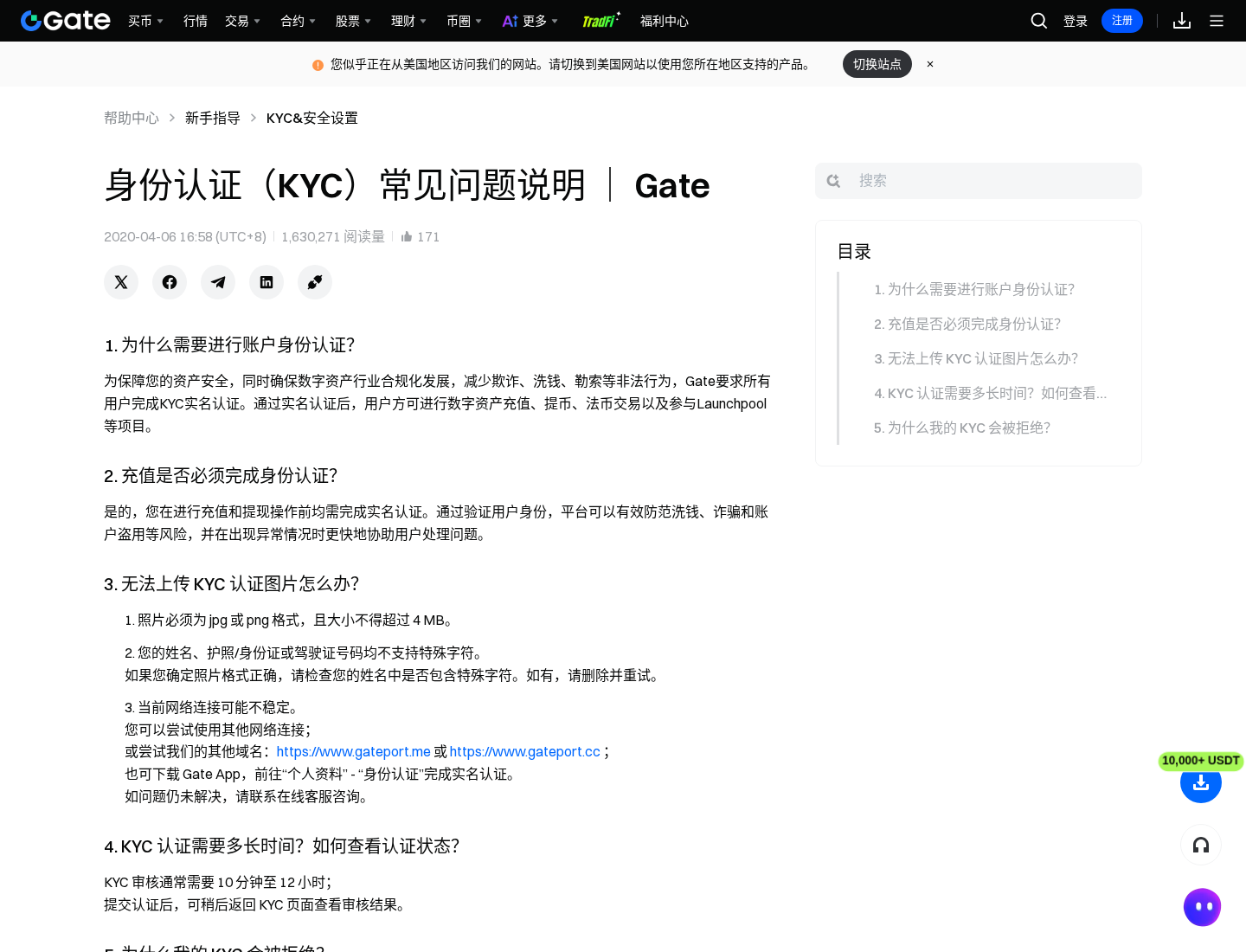
Task: Open the TradFi menu item
Action: point(601,21)
